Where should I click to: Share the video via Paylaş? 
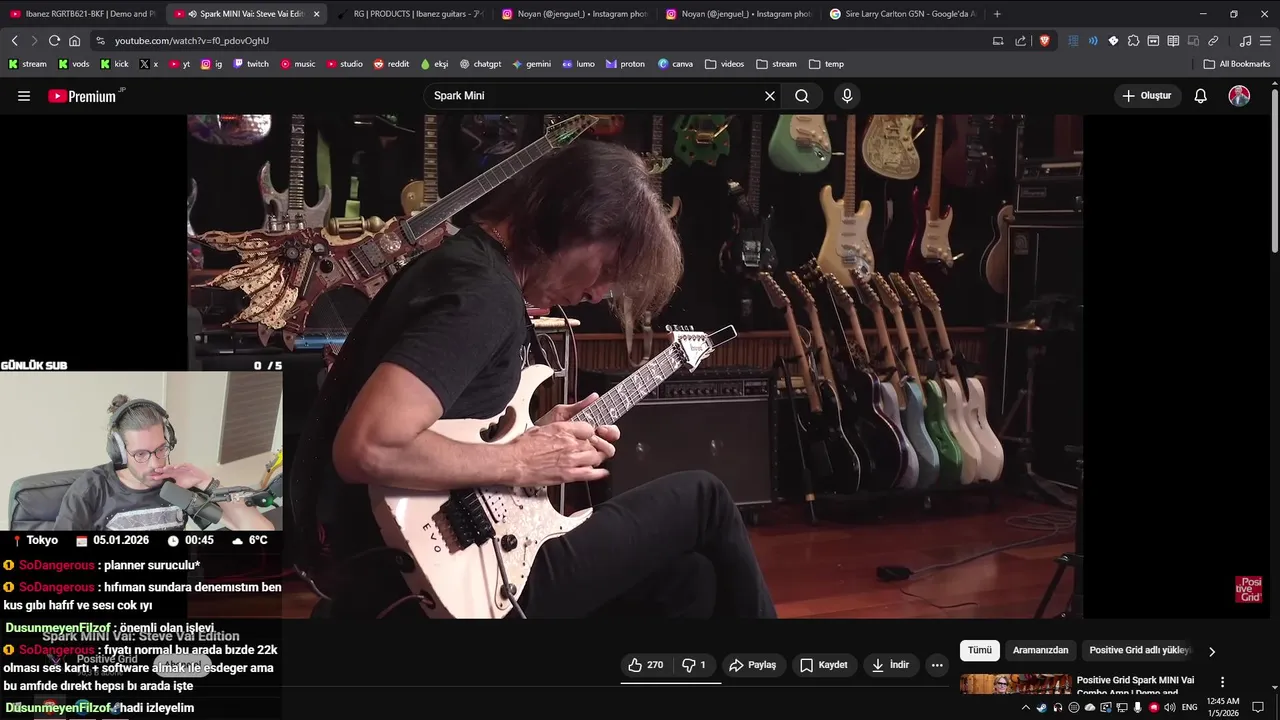(752, 665)
